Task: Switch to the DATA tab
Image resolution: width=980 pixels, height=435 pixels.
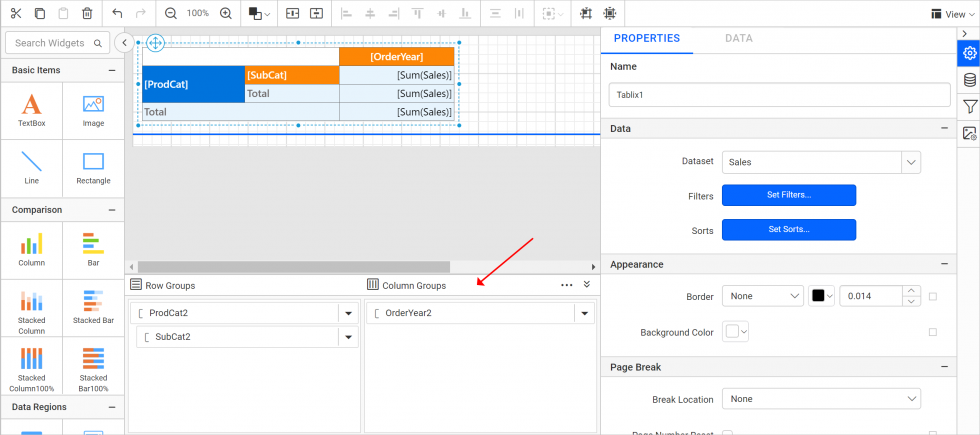Action: pos(739,39)
